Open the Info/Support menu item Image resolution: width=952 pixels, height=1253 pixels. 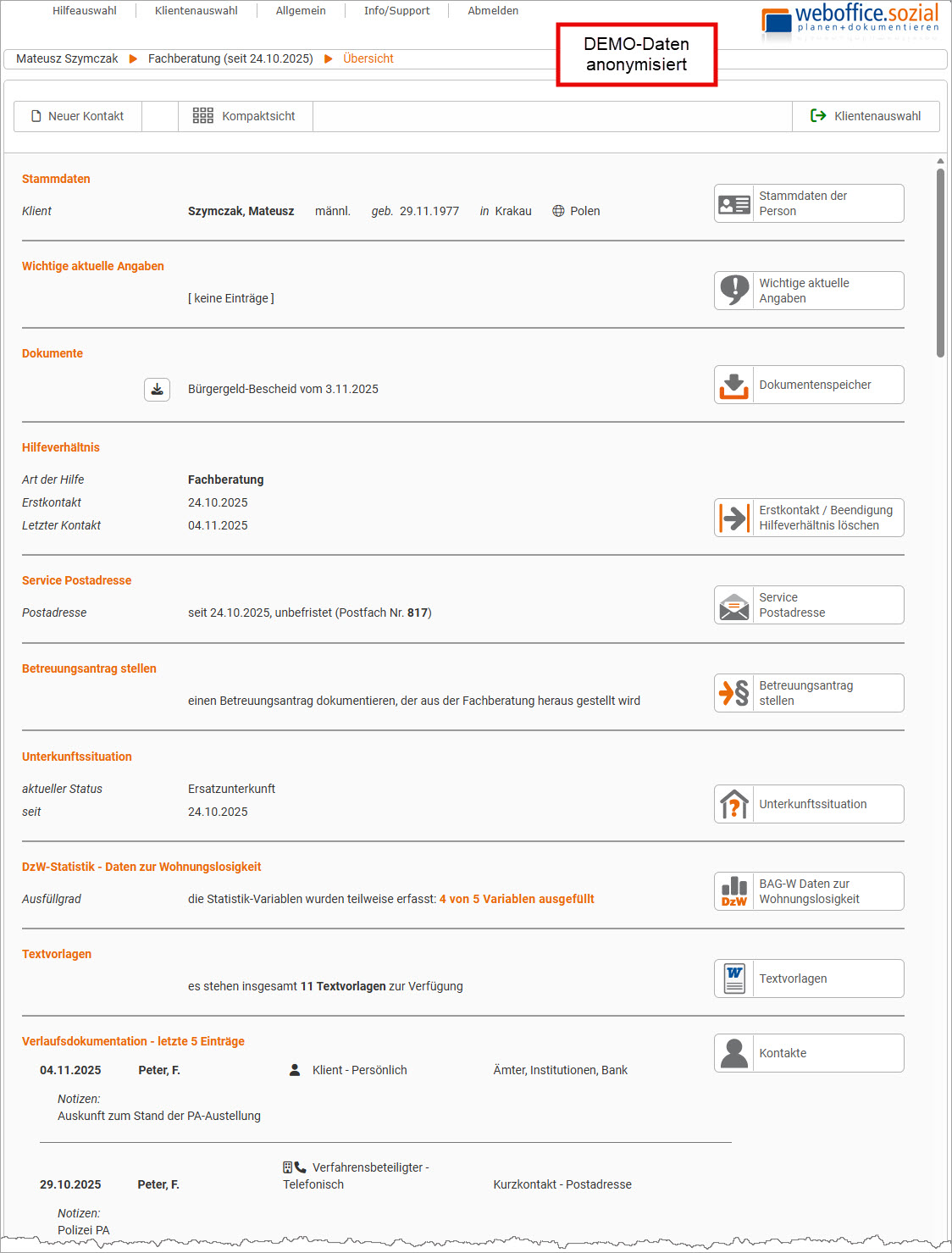(x=396, y=11)
